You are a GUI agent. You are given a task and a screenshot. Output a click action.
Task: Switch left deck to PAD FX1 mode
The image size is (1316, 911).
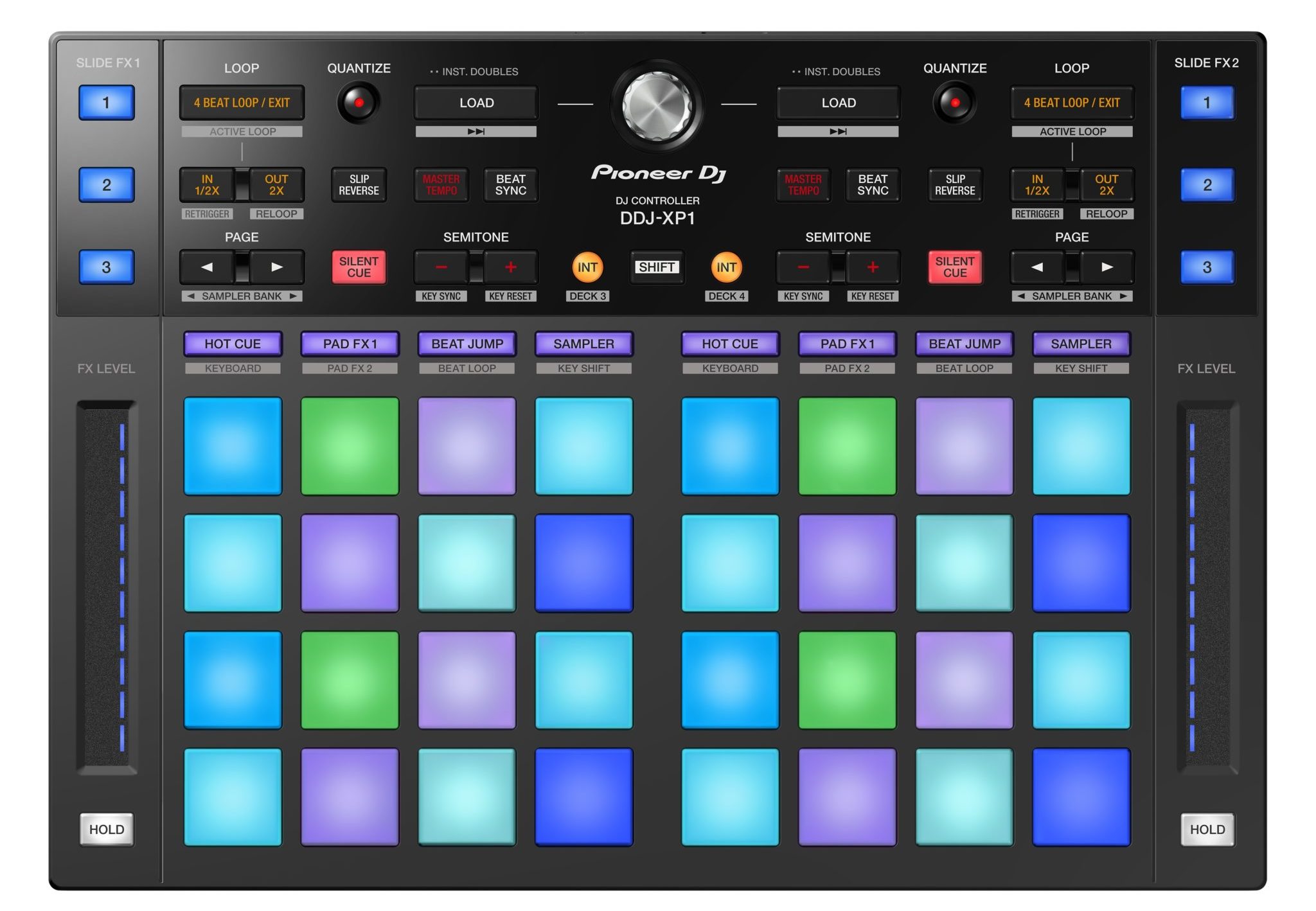pos(350,344)
